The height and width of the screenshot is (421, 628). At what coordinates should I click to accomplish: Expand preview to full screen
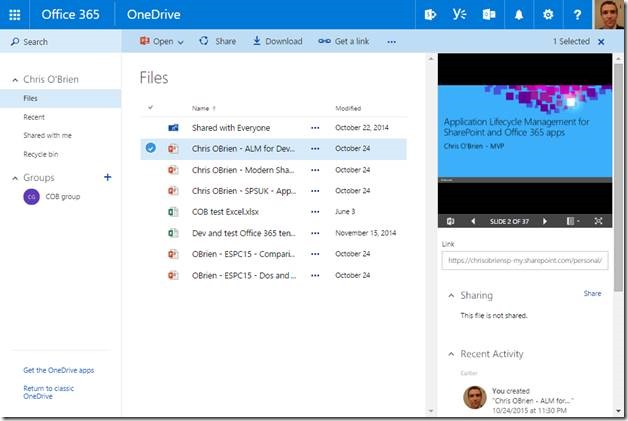pos(598,221)
